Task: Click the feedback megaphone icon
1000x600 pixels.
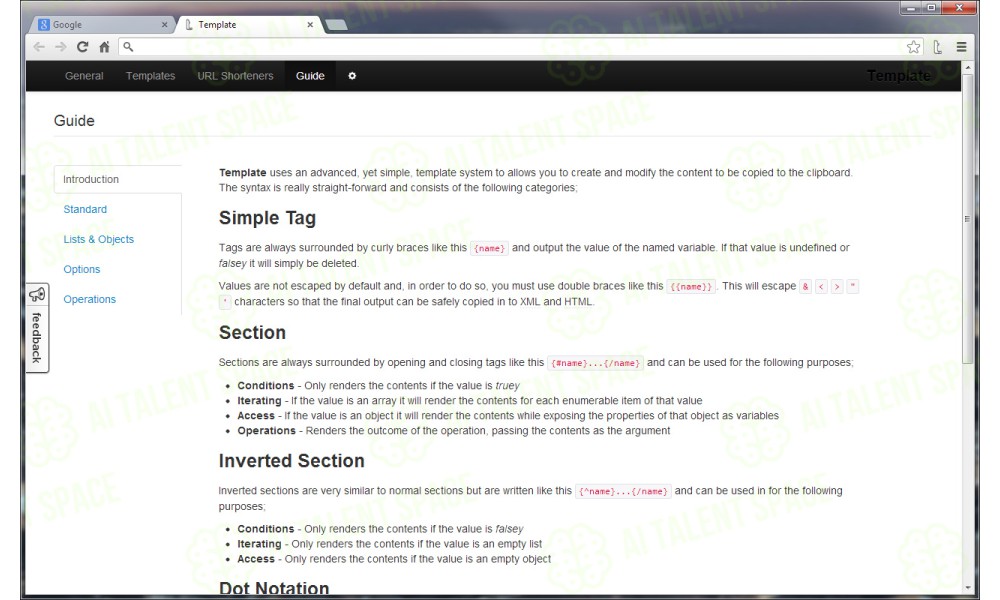Action: tap(37, 295)
